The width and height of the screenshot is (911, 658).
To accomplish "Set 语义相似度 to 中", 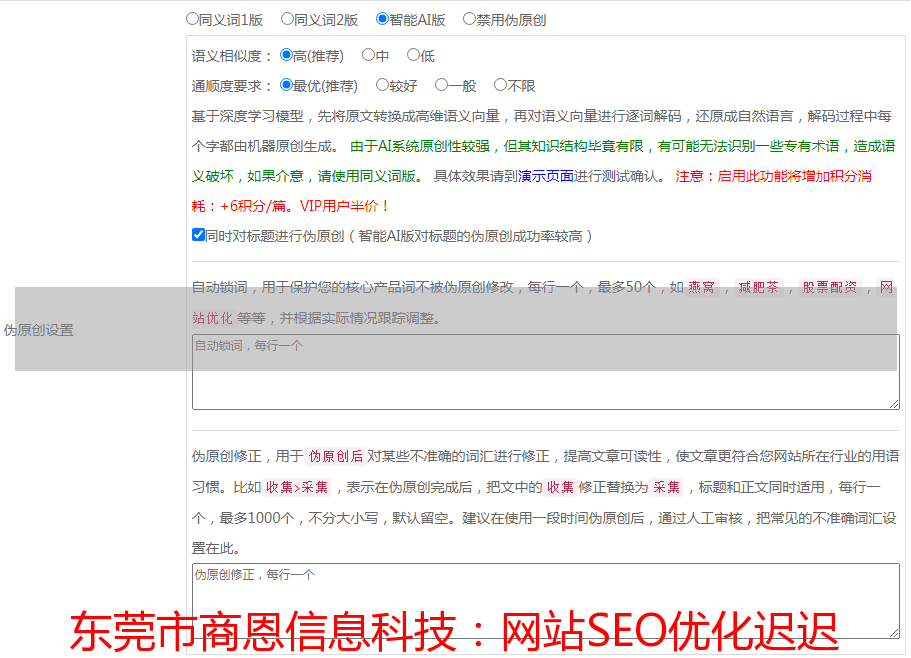I will point(368,55).
